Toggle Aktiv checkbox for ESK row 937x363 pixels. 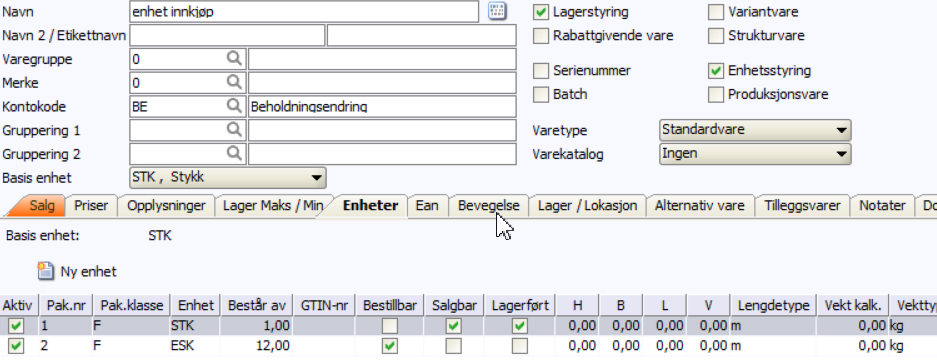click(x=16, y=346)
